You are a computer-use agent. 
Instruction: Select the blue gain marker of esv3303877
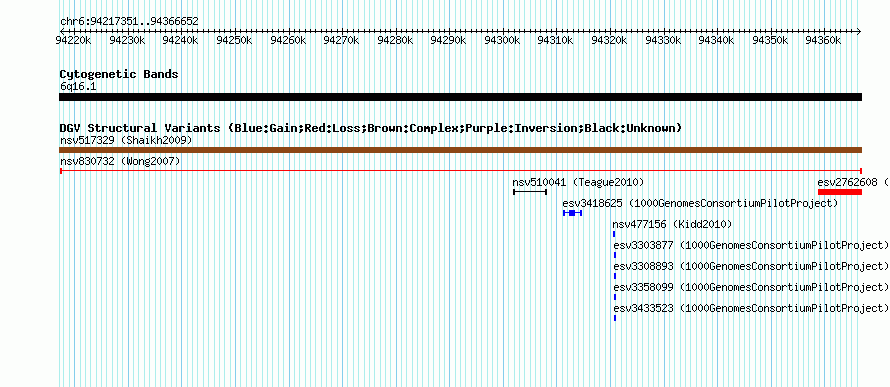pos(615,255)
